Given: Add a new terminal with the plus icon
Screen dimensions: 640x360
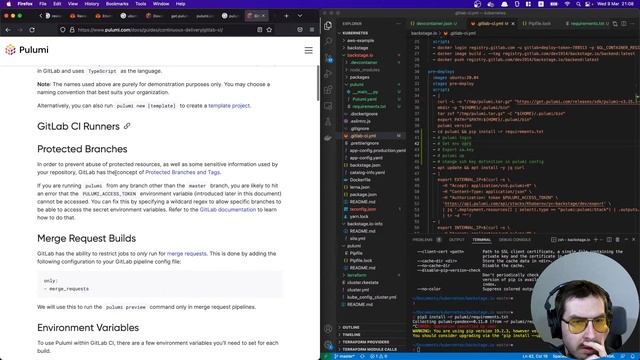Looking at the screenshot, I should [x=596, y=240].
